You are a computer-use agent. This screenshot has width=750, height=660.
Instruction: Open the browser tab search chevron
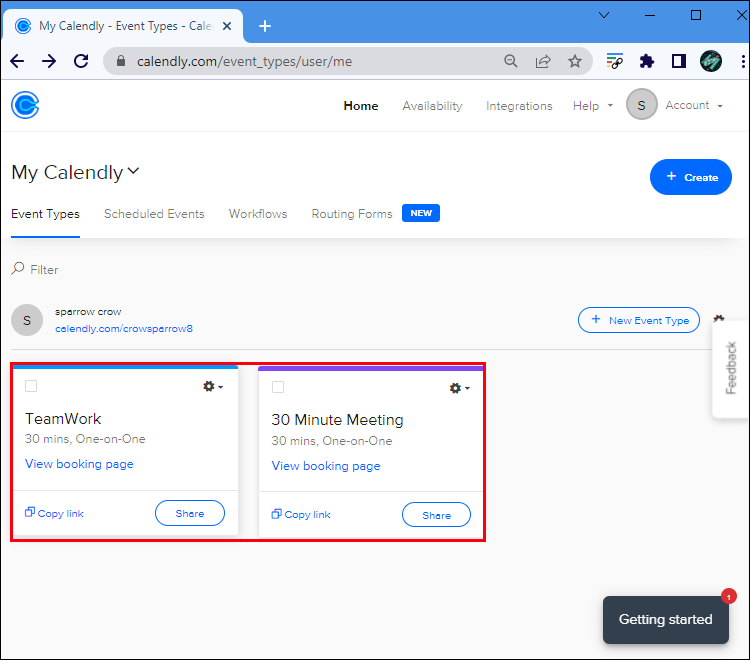click(604, 15)
